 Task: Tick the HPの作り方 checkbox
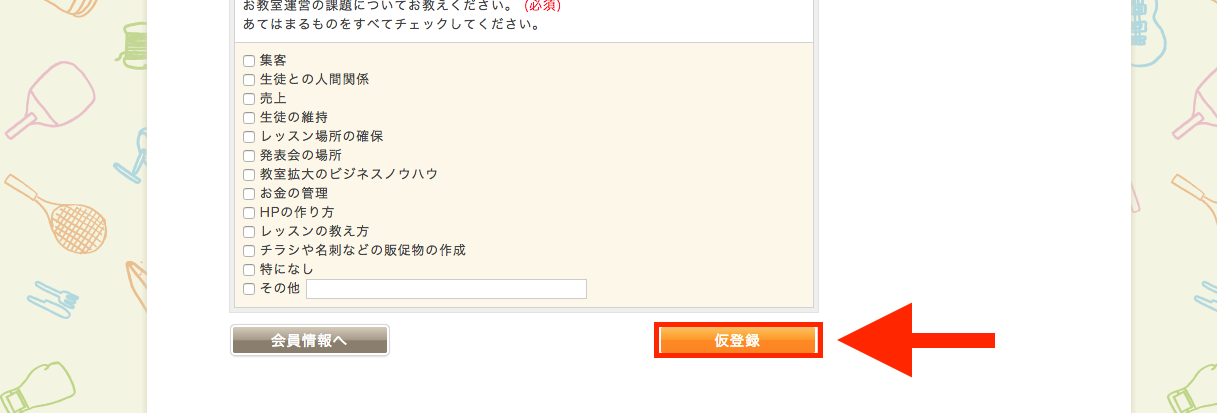249,213
